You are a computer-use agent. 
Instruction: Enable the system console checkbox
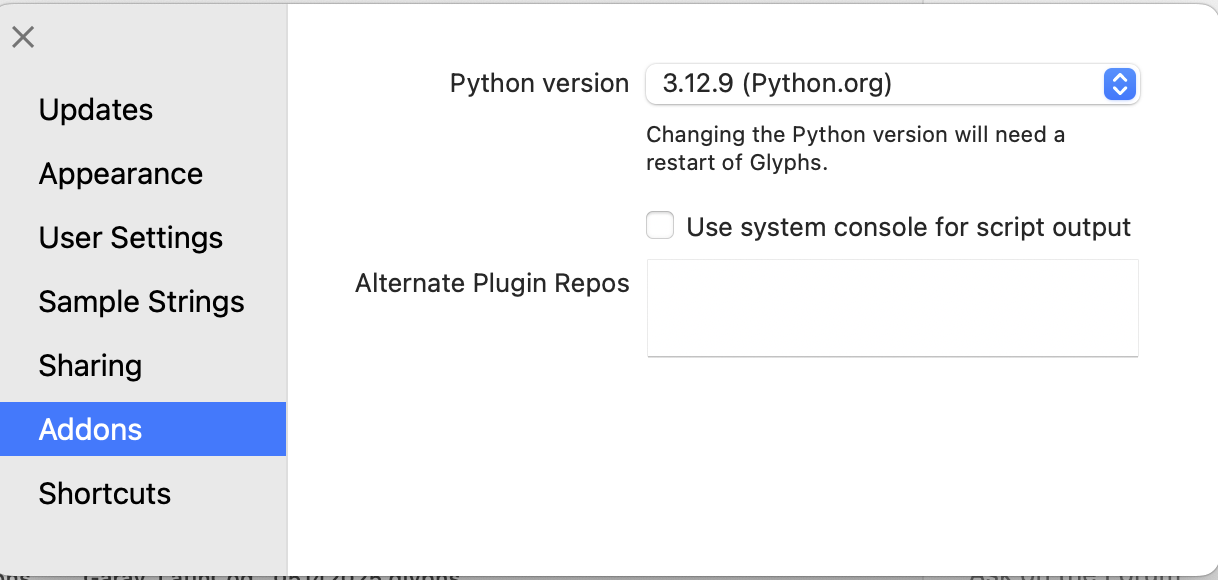[x=660, y=226]
